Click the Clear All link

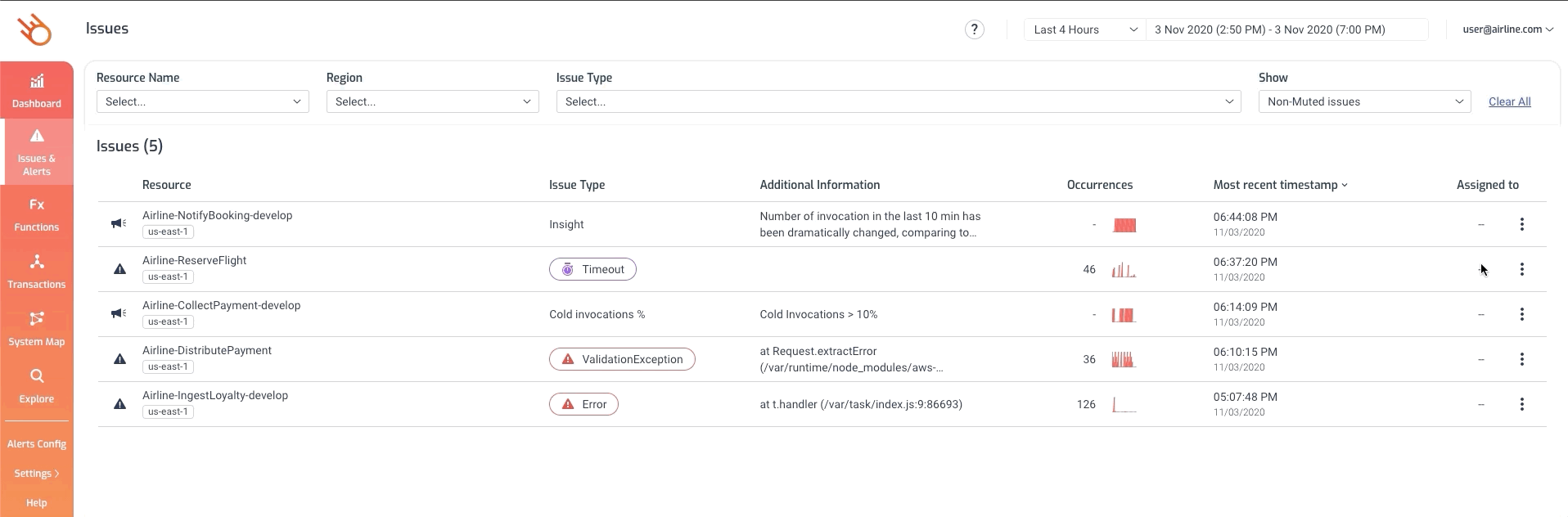1509,101
